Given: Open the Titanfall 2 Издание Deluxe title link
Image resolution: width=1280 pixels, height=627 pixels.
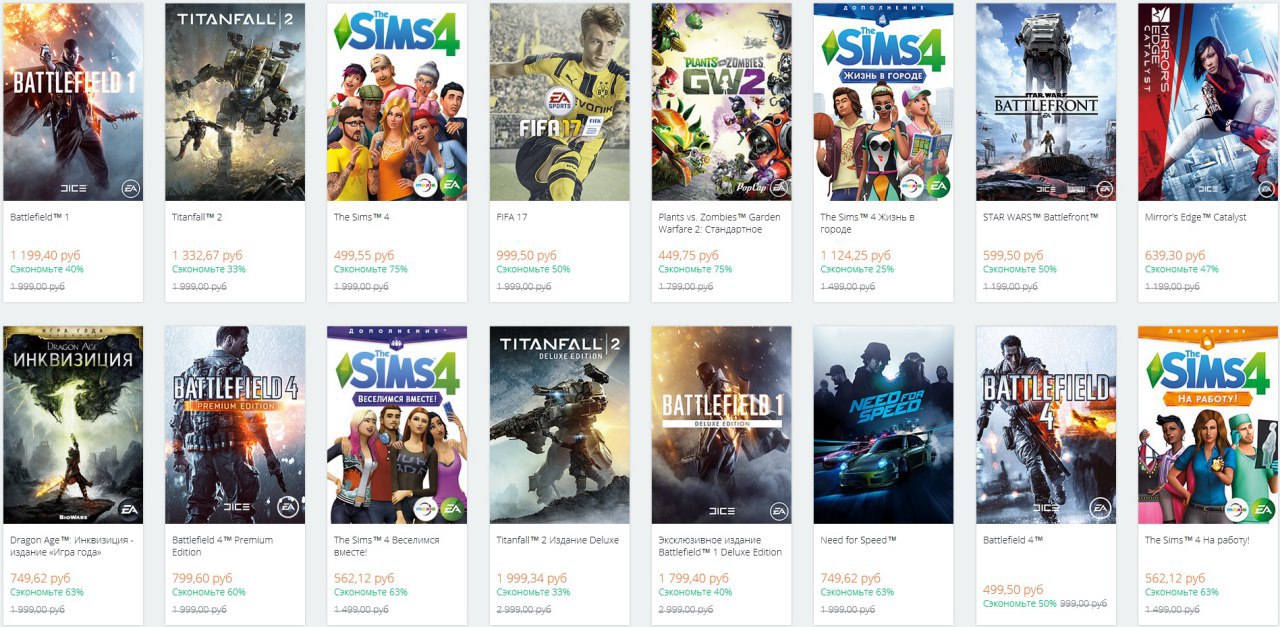Looking at the screenshot, I should click(557, 540).
